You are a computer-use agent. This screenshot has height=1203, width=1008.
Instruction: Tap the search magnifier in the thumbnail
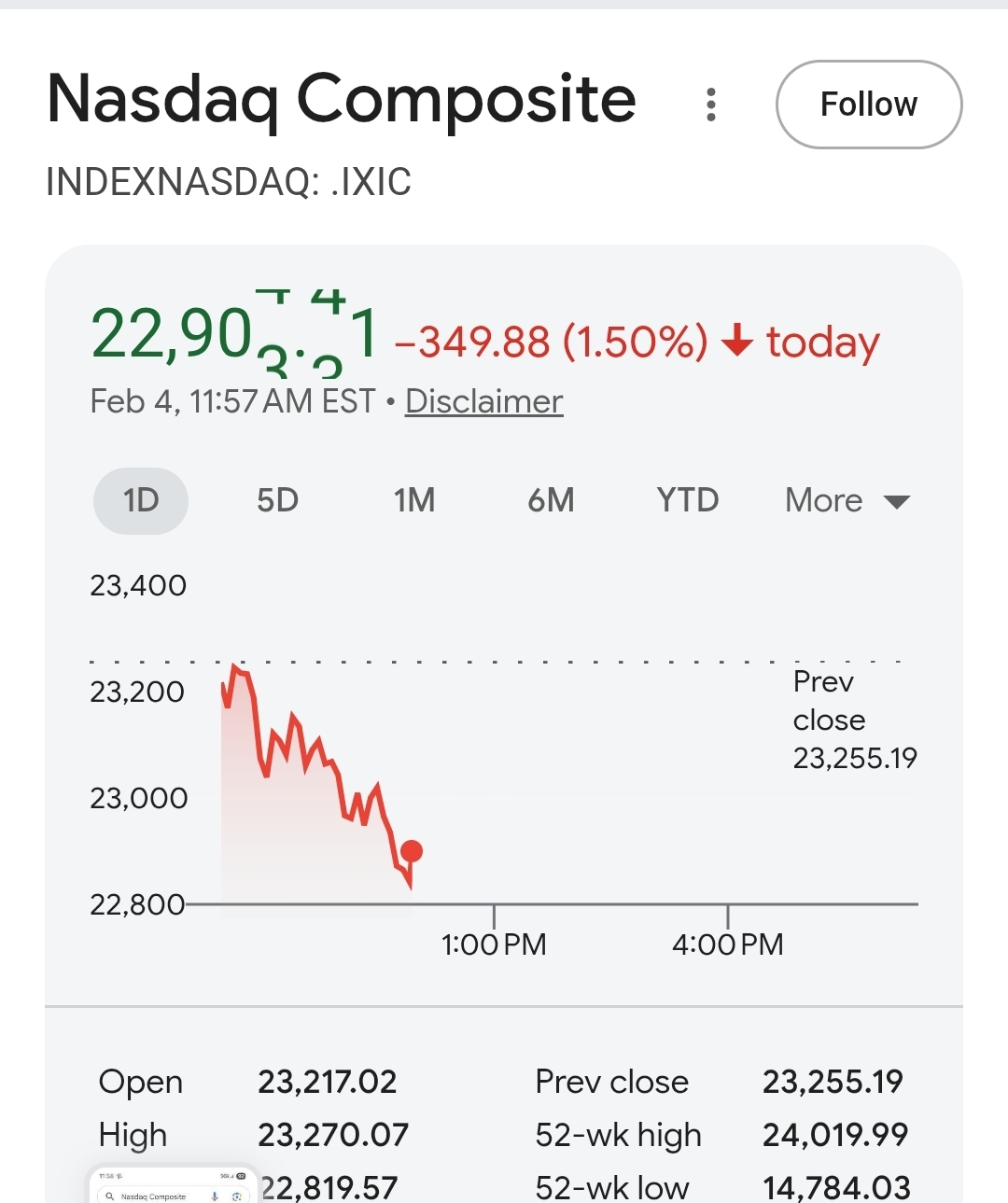110,1196
